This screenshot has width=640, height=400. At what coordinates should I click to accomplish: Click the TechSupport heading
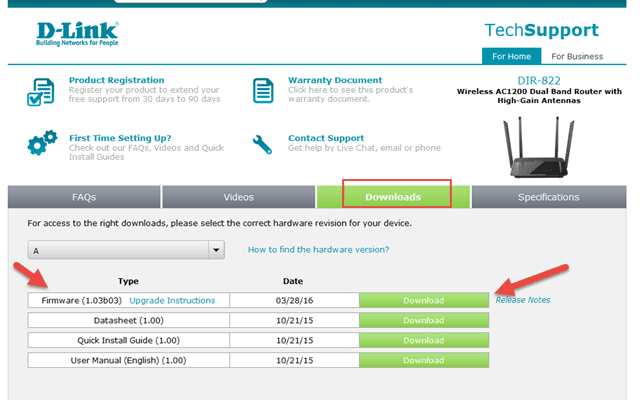[542, 30]
